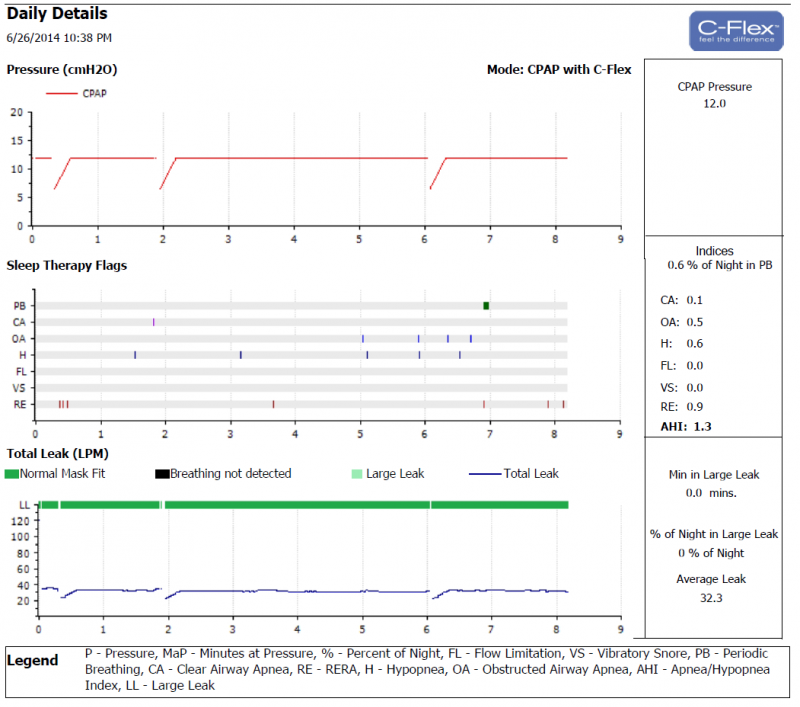Screen dimensions: 800x707
Task: Click the C-Flex logo
Action: 735,31
